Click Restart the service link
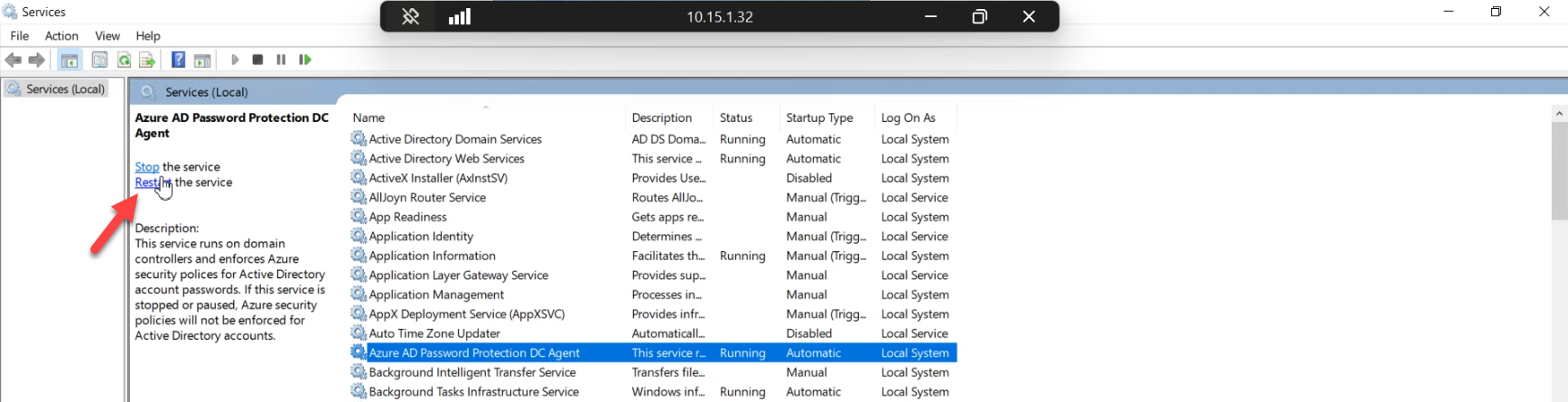The width and height of the screenshot is (1568, 402). 152,182
